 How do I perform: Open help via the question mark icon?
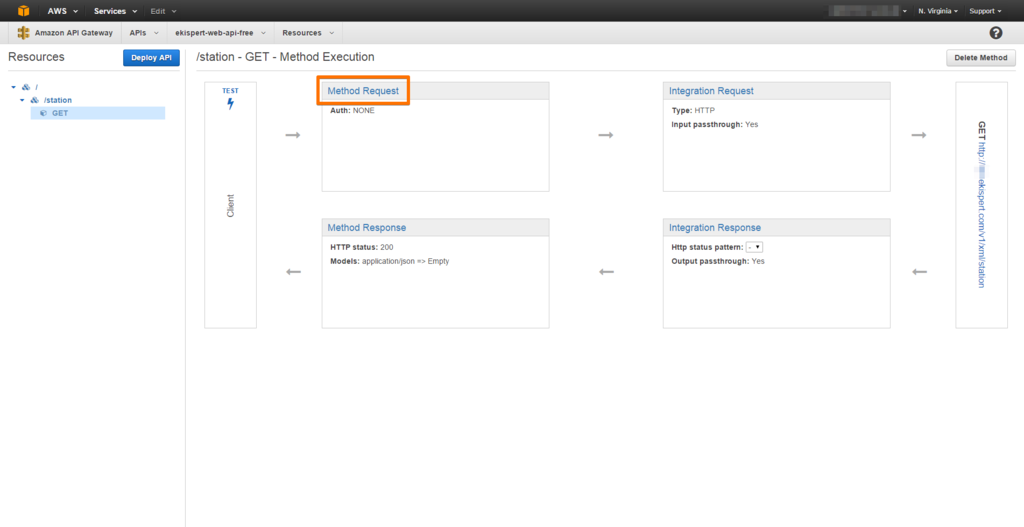(995, 33)
